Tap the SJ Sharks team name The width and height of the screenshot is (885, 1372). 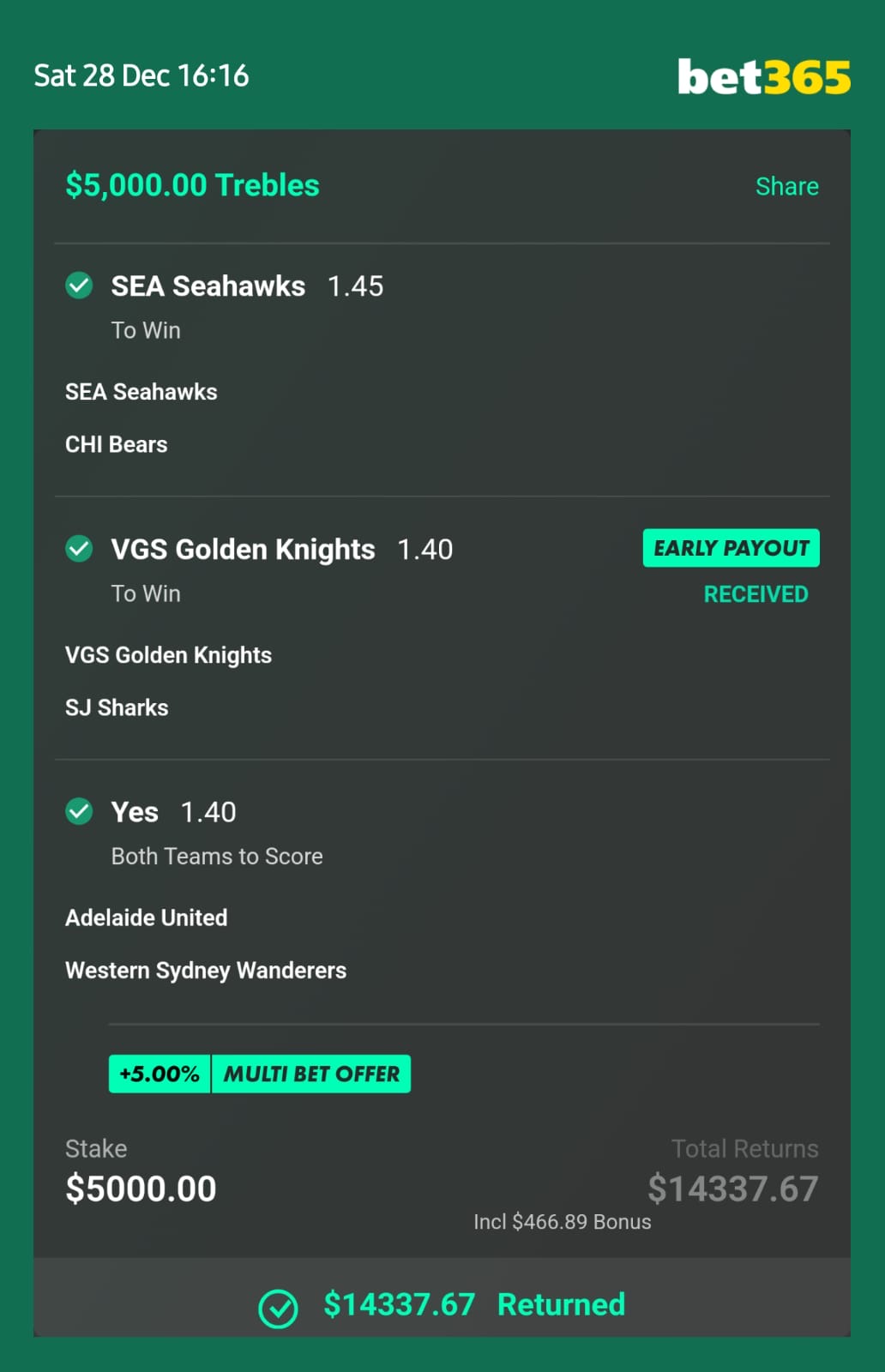(117, 707)
